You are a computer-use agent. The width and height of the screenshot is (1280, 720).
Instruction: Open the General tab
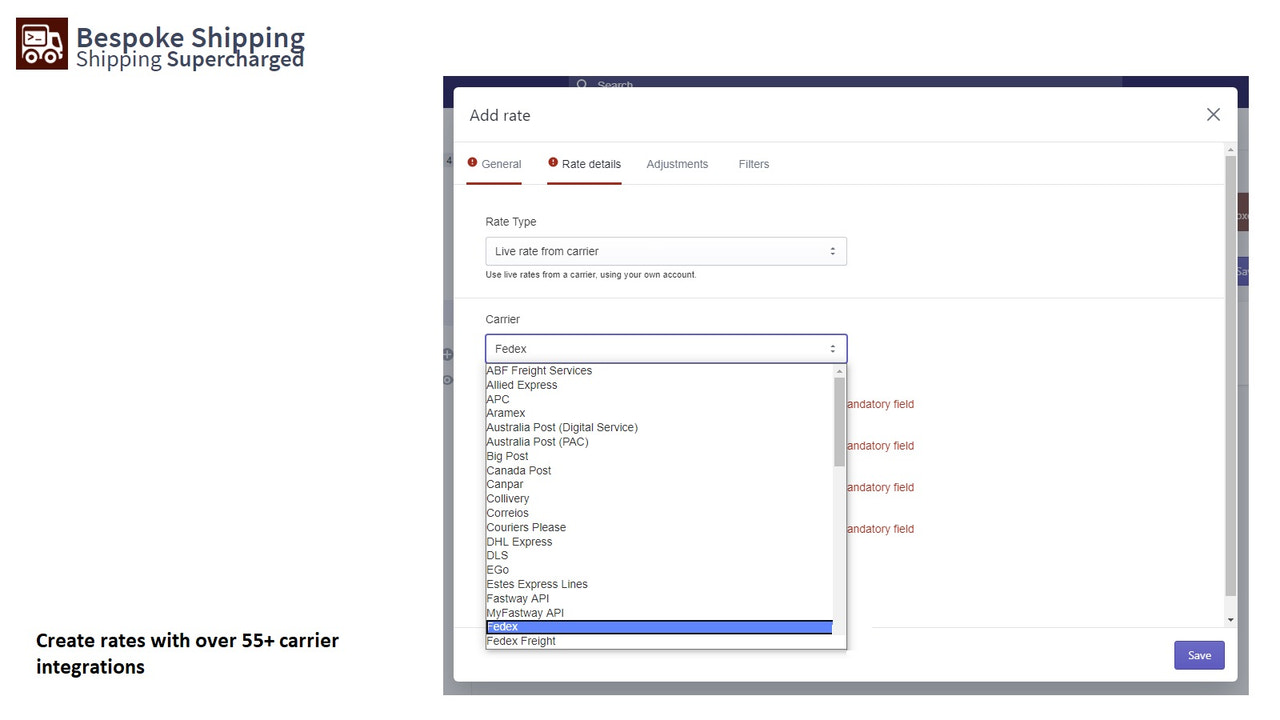[x=501, y=164]
